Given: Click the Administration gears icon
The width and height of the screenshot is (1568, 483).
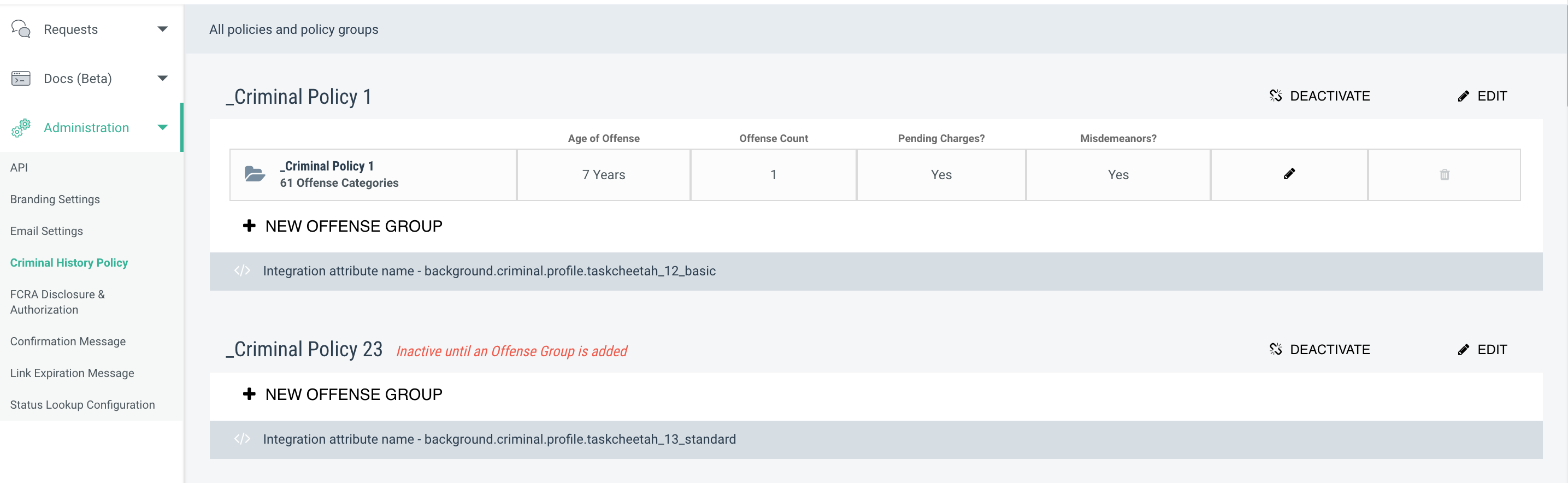Looking at the screenshot, I should pyautogui.click(x=21, y=127).
